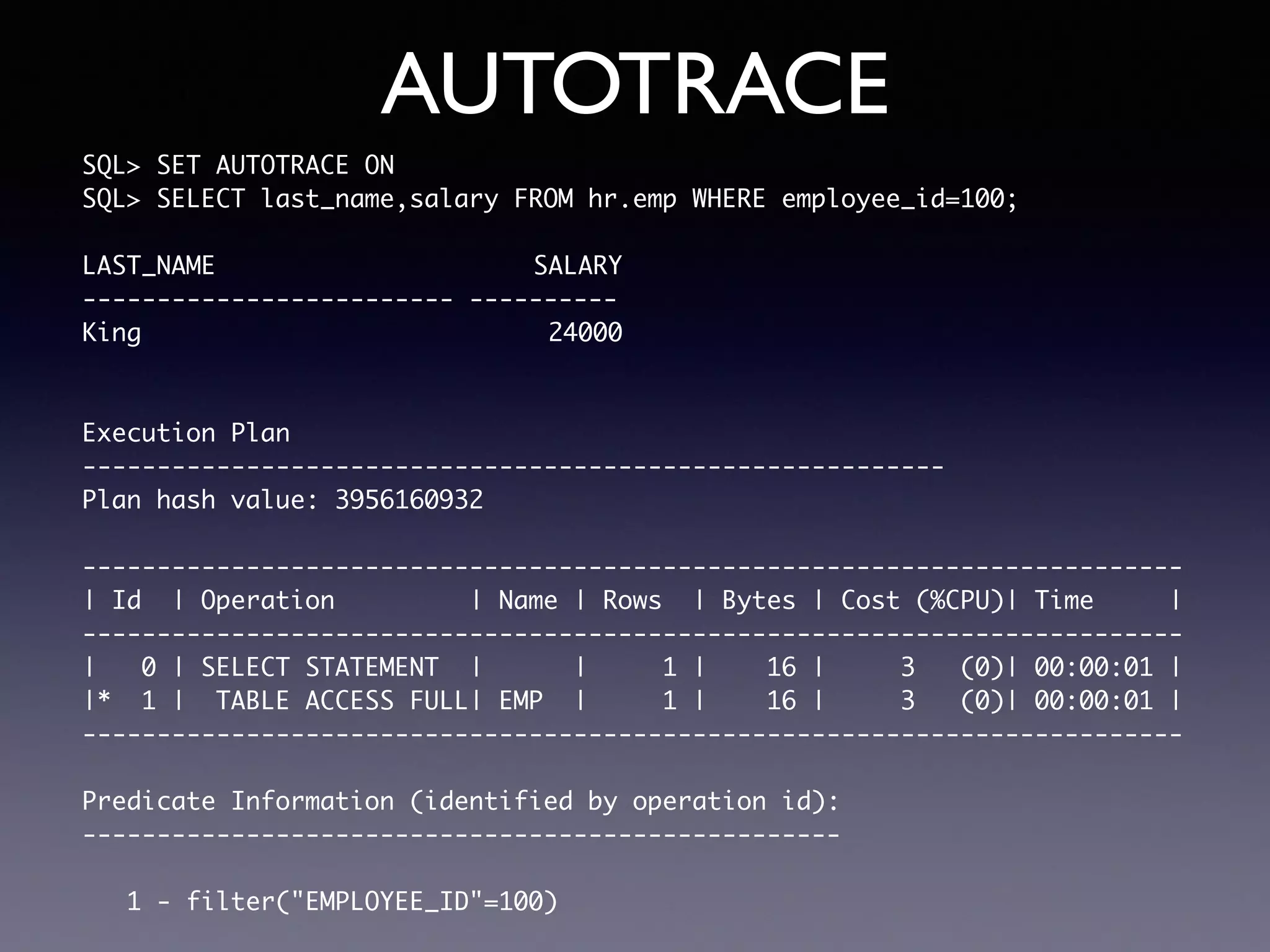Click the LAST_NAME column header
This screenshot has height=952, width=1270.
[x=148, y=266]
